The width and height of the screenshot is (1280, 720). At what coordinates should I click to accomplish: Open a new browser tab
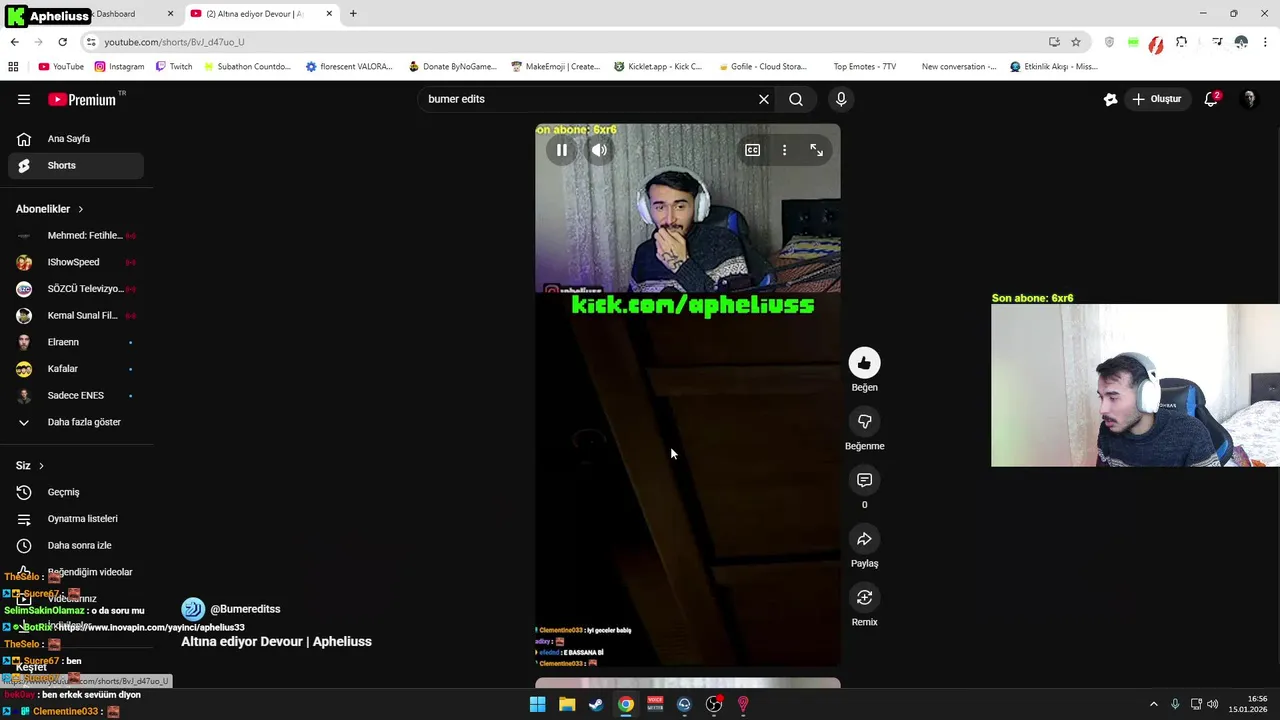click(353, 14)
